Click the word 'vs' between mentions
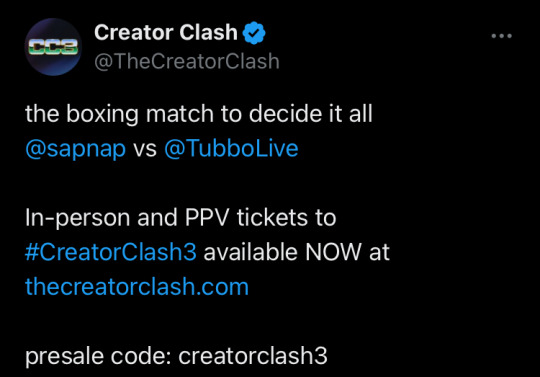 point(145,150)
